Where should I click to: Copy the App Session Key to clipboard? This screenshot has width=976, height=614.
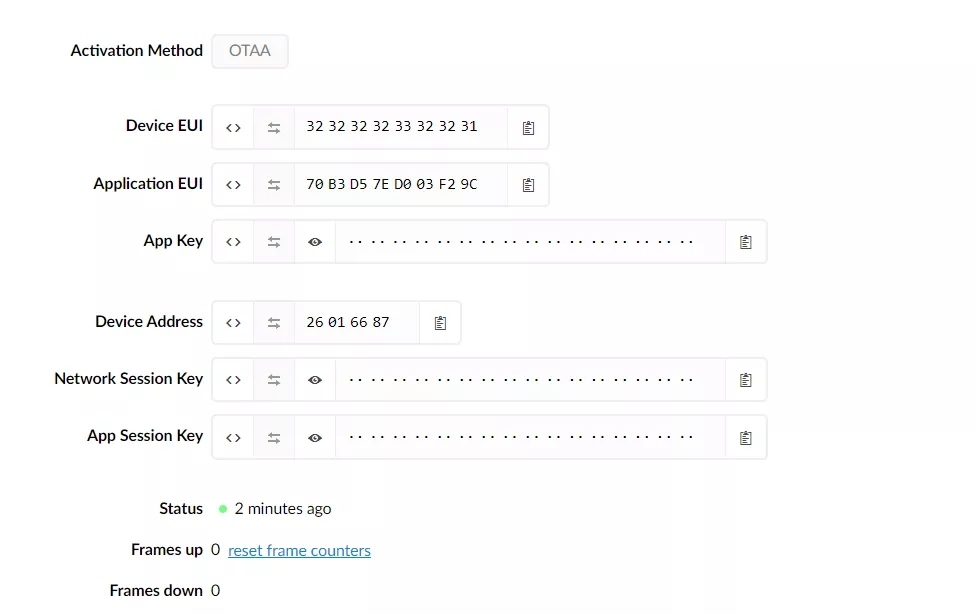745,437
